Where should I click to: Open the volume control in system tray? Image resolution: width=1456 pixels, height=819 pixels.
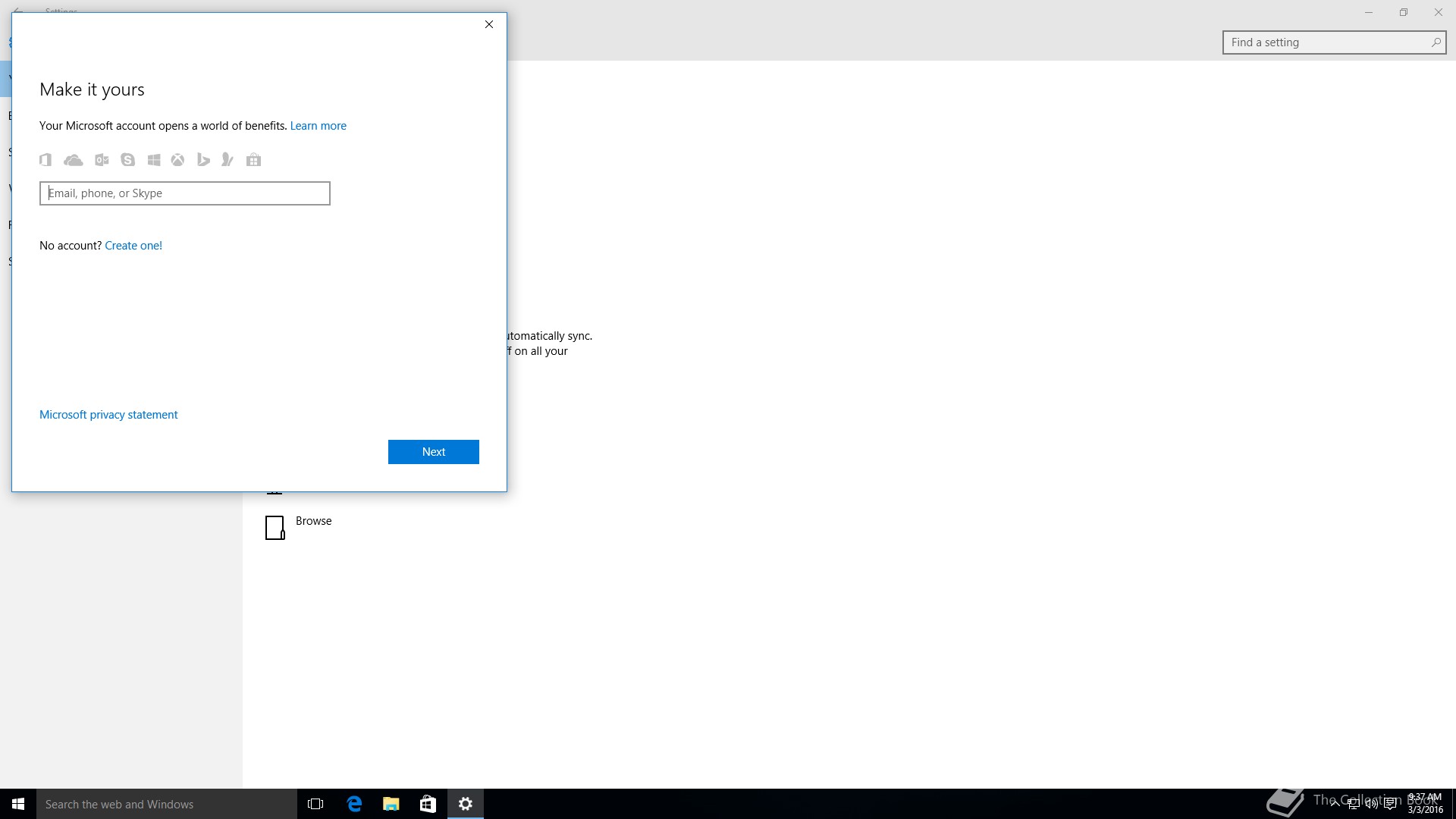click(x=1371, y=804)
